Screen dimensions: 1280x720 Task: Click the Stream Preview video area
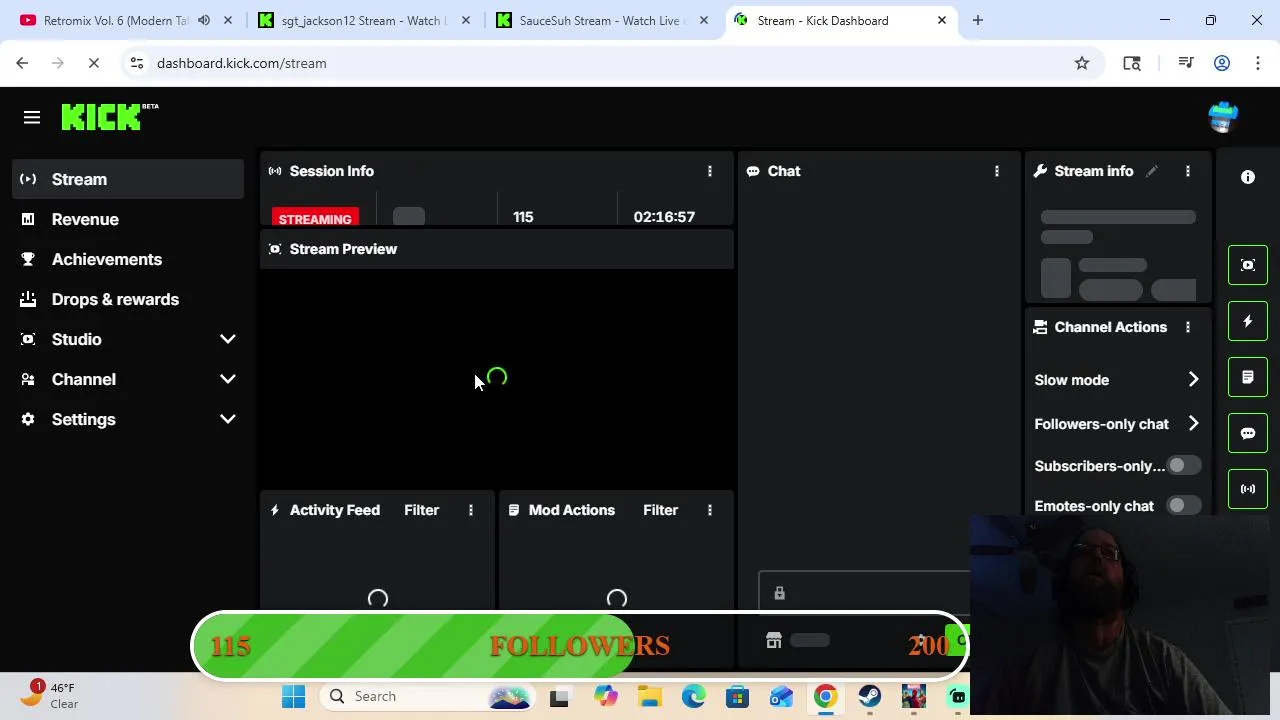coord(497,379)
